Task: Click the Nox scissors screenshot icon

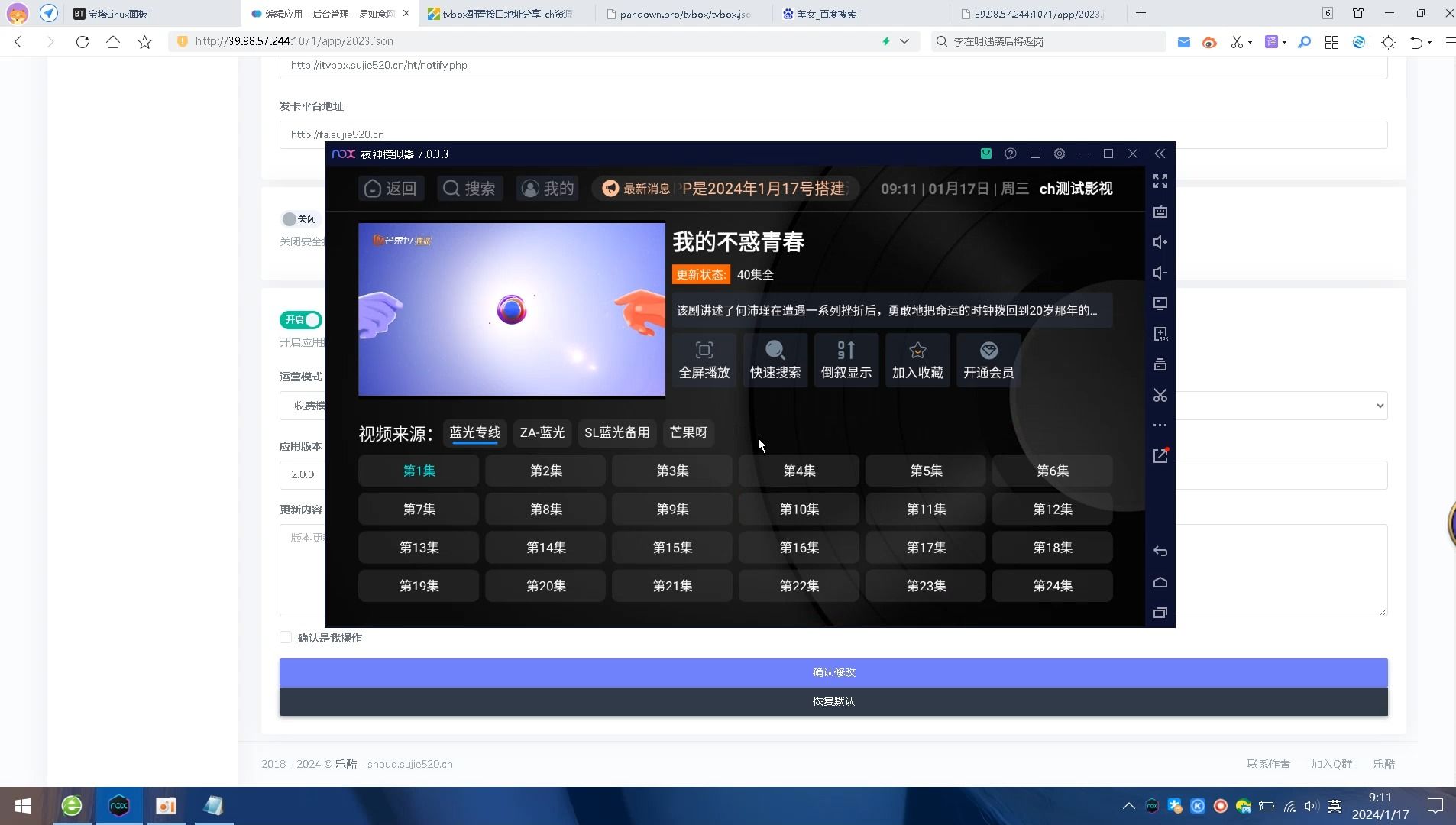Action: (x=1160, y=395)
